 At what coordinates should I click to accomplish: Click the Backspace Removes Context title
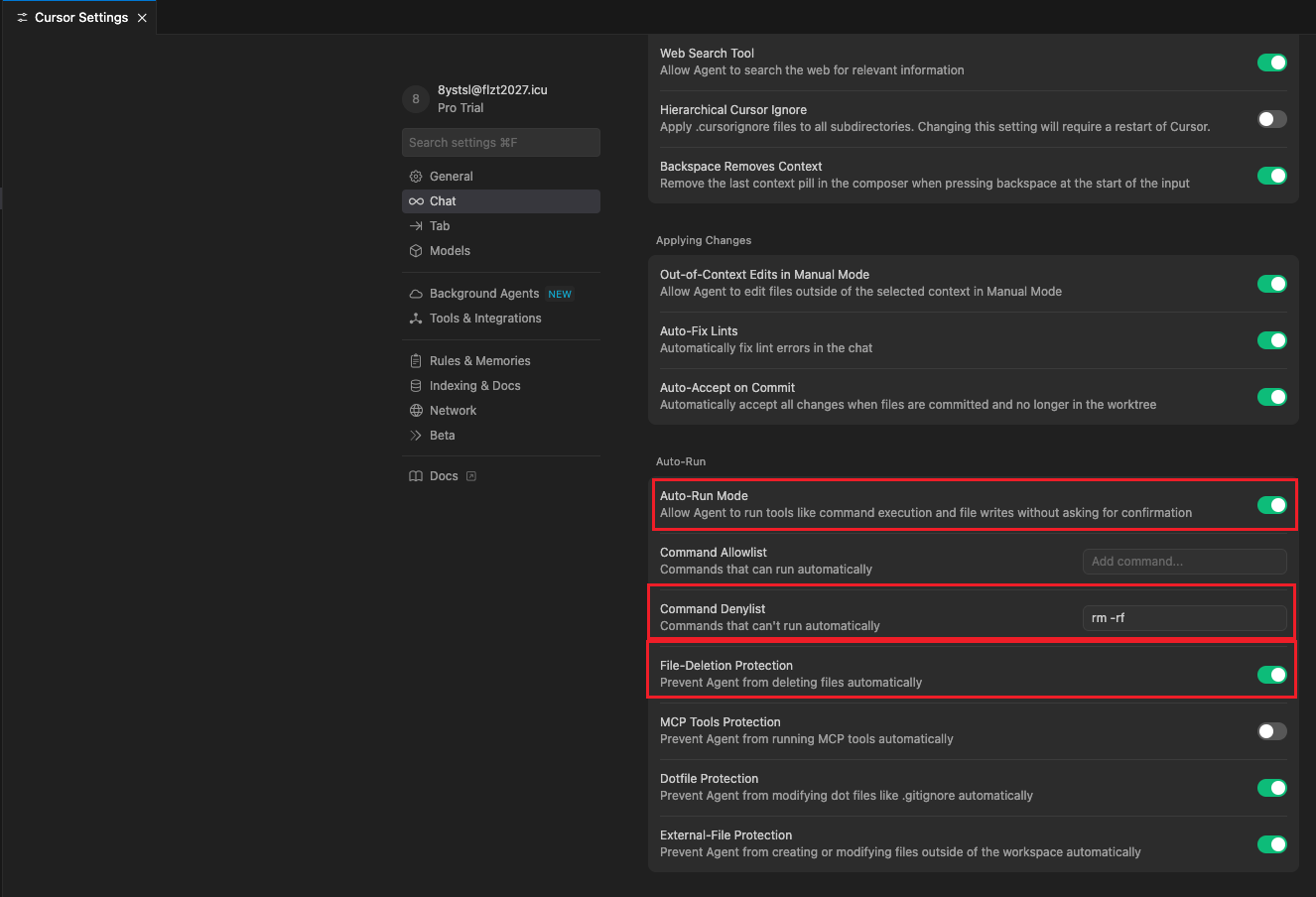[741, 167]
